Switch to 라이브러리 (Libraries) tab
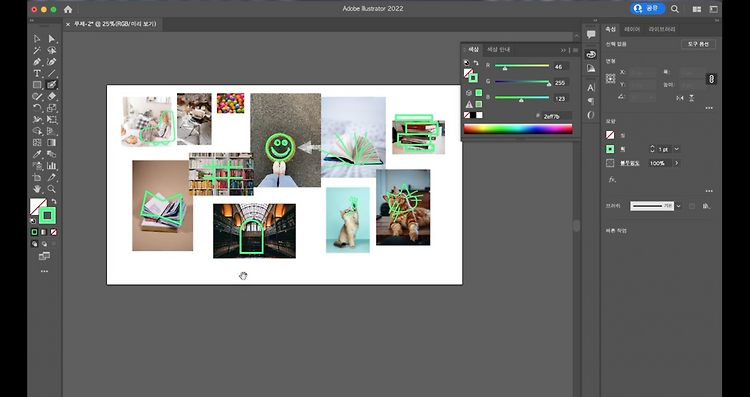 pyautogui.click(x=662, y=29)
